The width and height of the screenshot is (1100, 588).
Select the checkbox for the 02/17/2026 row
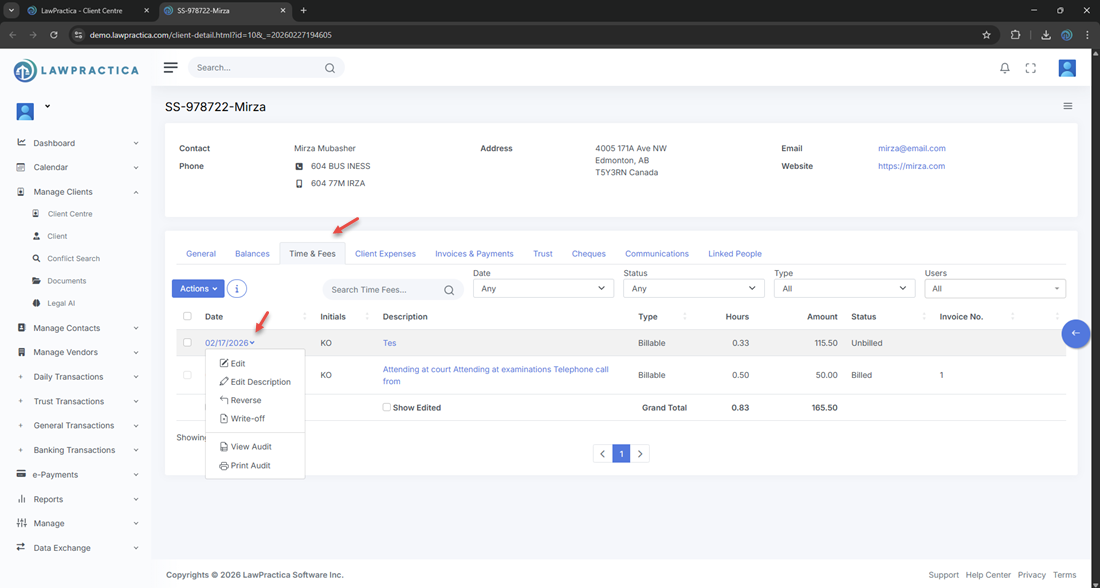tap(187, 343)
